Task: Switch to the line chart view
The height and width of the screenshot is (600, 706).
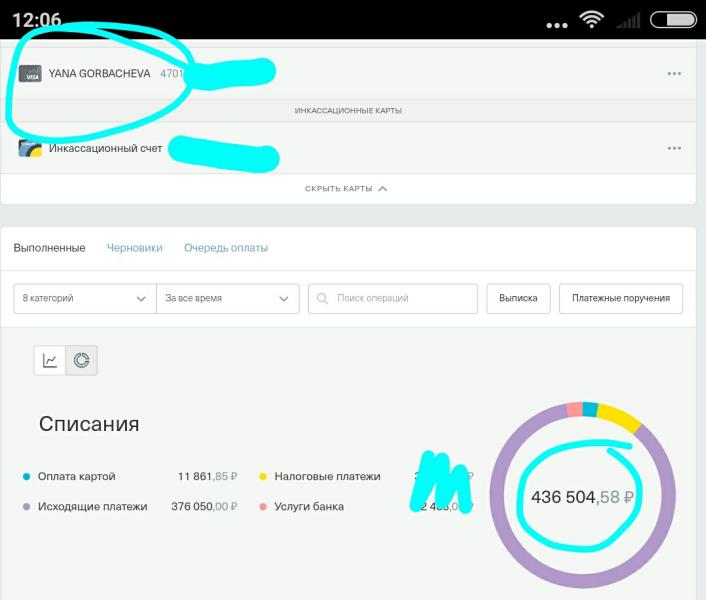Action: coord(50,360)
